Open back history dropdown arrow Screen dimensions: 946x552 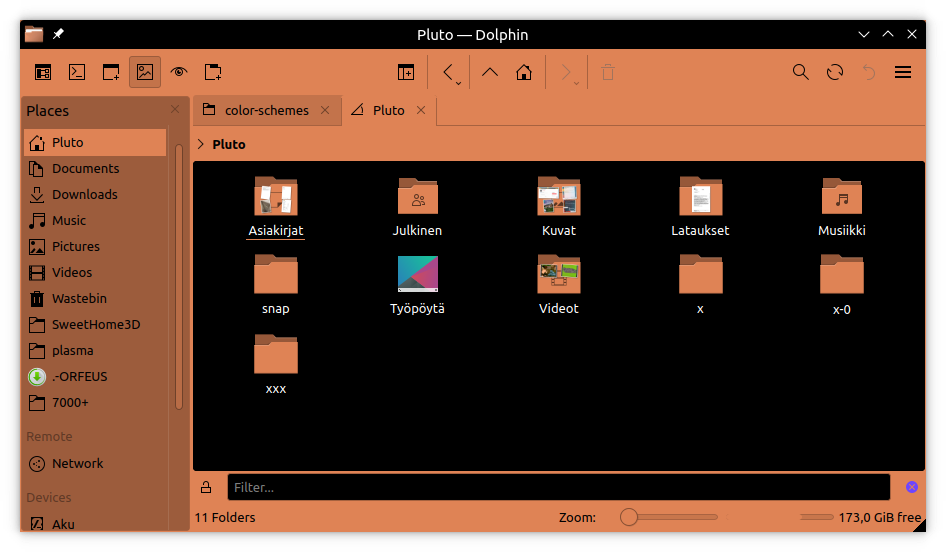click(459, 83)
